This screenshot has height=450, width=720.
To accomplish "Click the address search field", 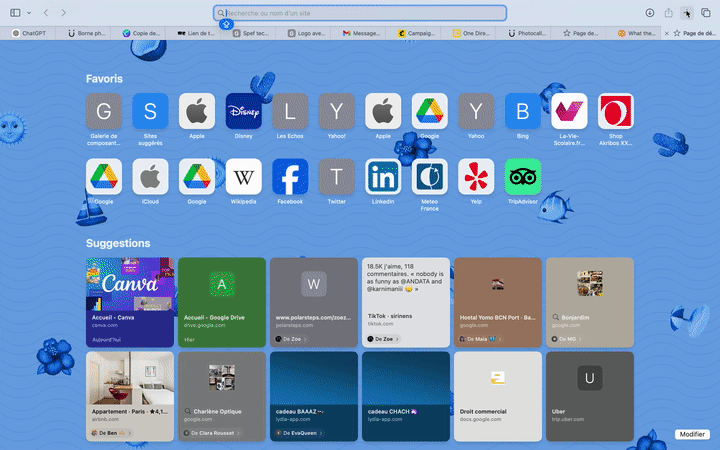I will [360, 13].
